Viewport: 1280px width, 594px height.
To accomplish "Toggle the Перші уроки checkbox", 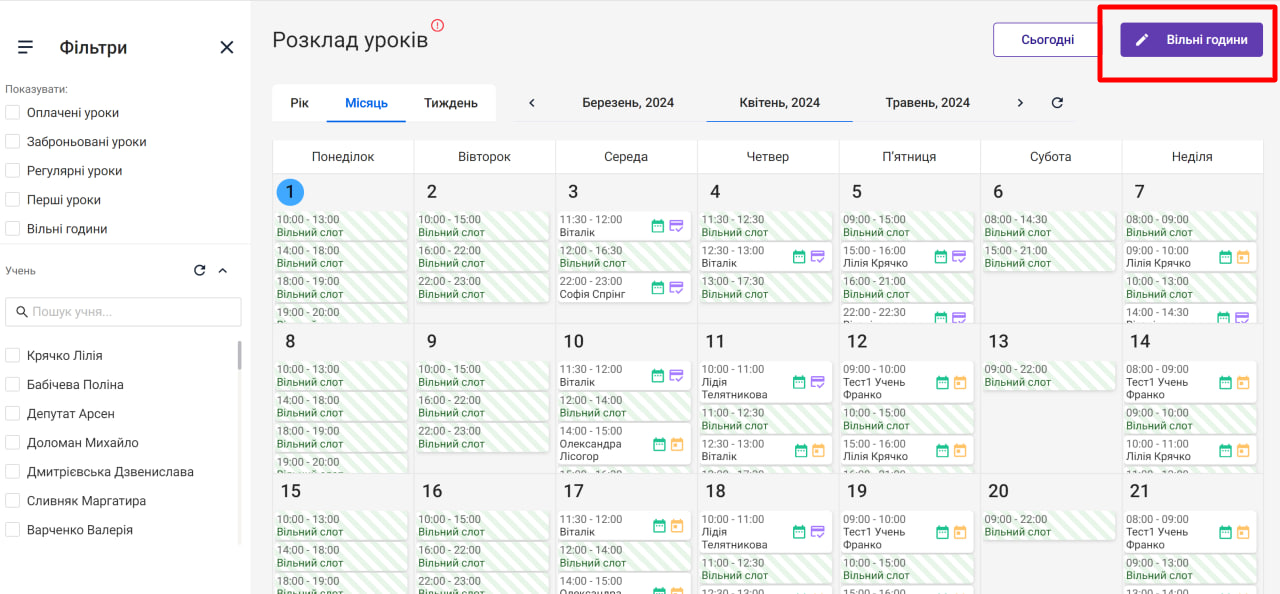I will pos(13,200).
